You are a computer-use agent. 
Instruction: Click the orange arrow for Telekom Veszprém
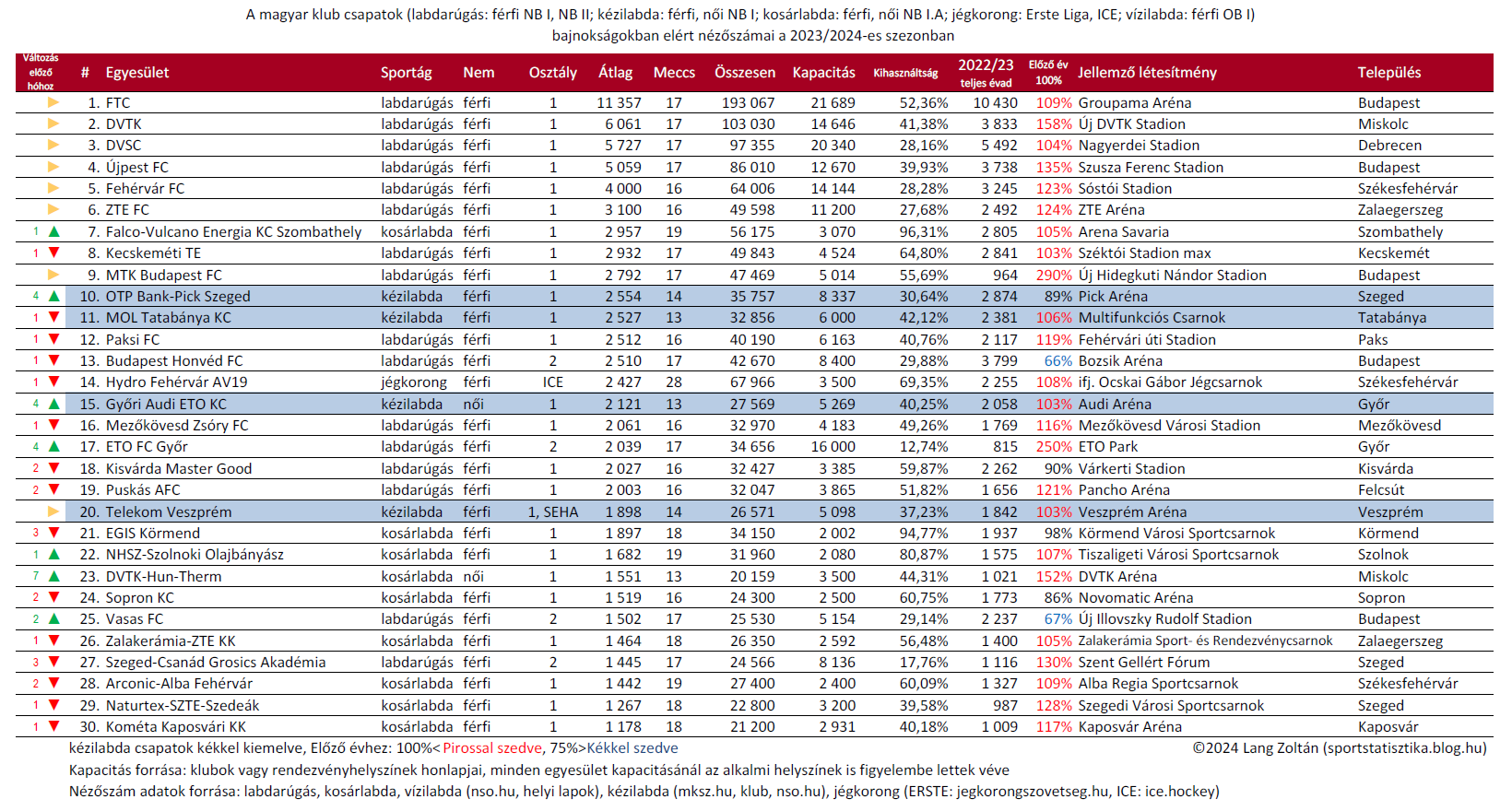(x=53, y=511)
